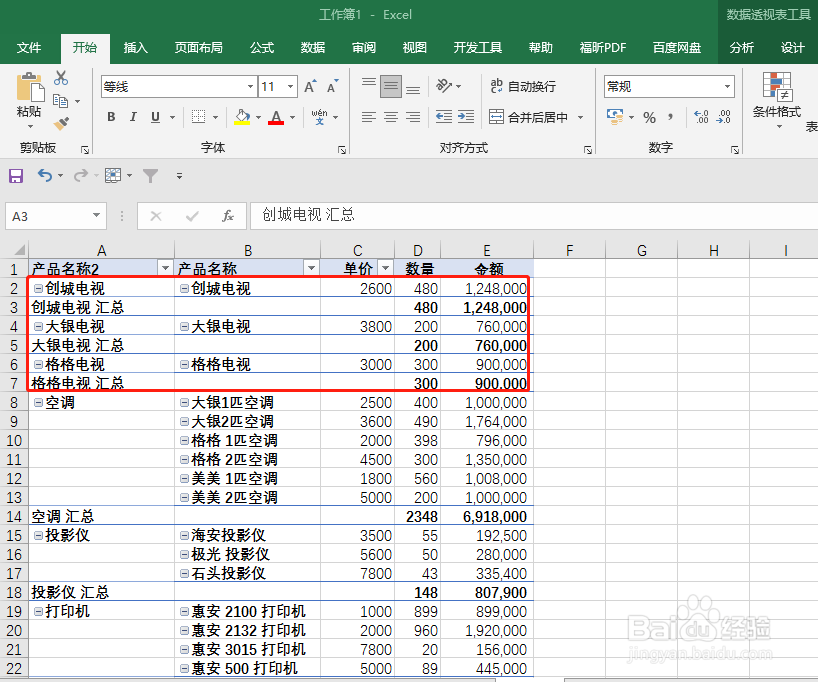Screen dimensions: 818x682
Task: Open the 数字 dialog launcher
Action: pos(735,150)
